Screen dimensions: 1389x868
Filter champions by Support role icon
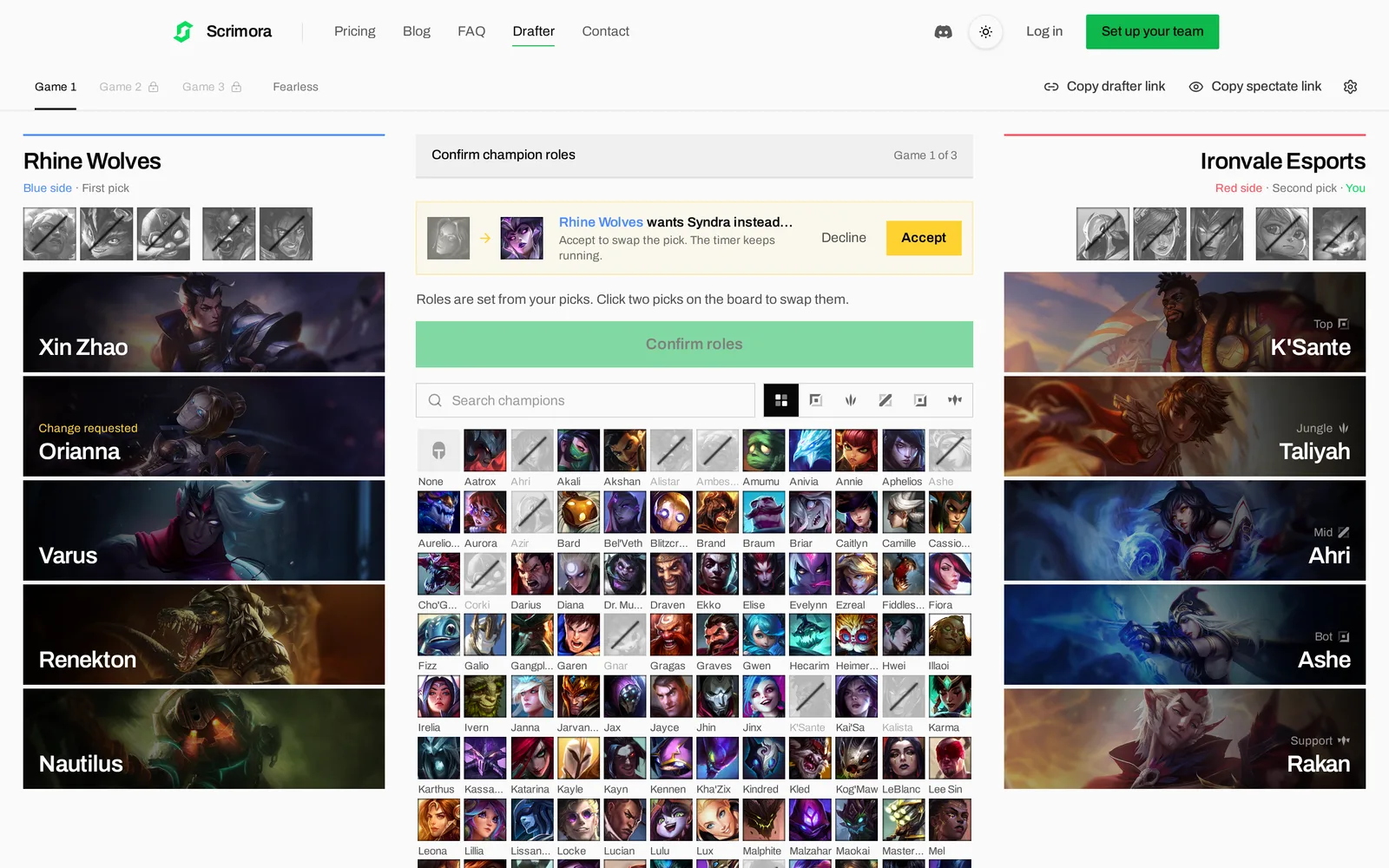955,400
